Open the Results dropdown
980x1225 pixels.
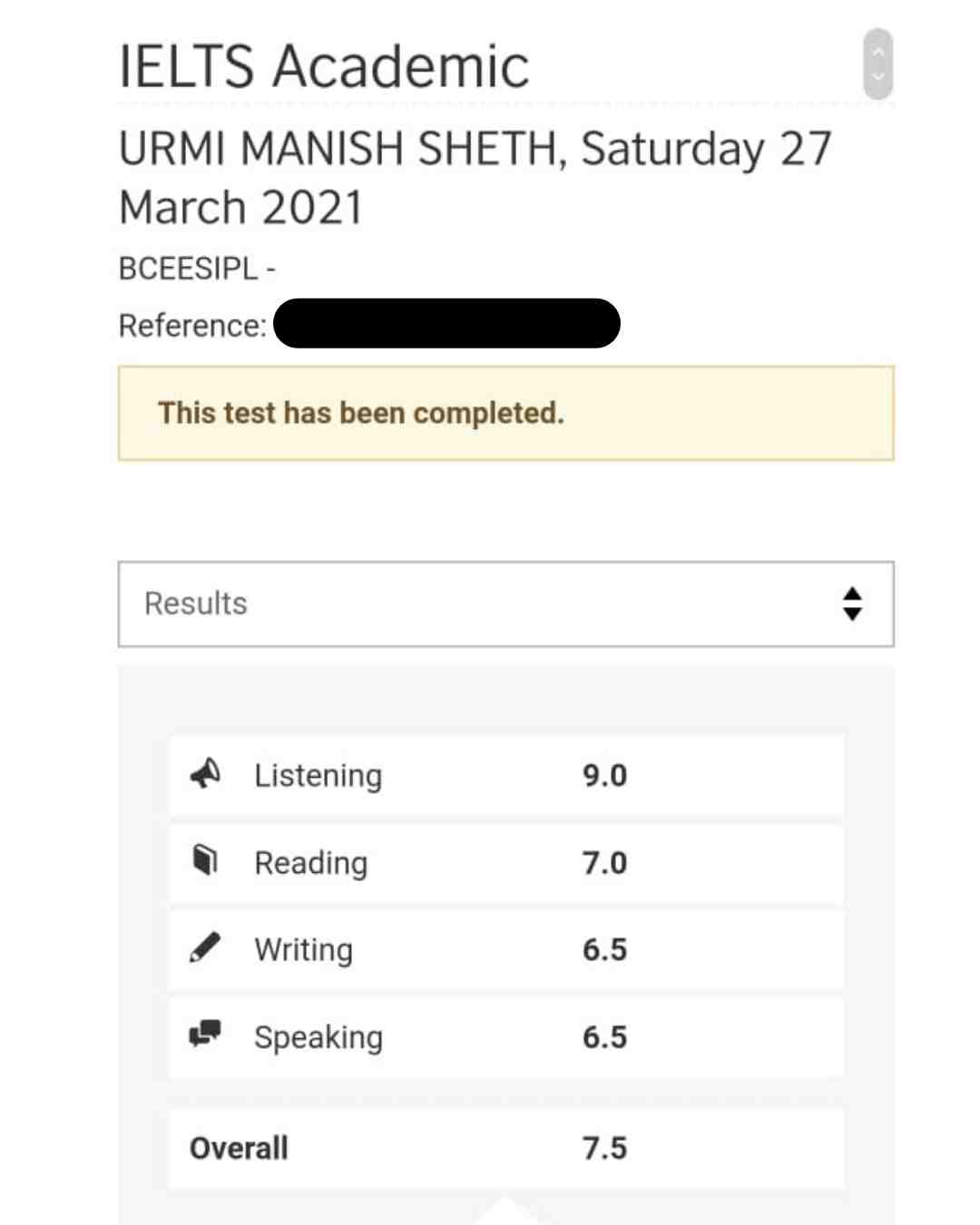click(x=505, y=603)
